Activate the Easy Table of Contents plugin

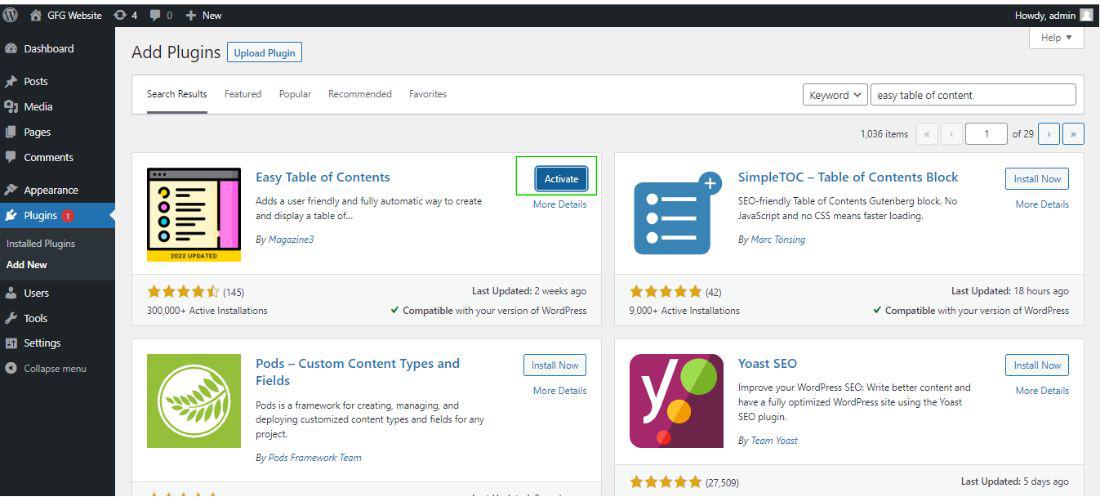561,179
